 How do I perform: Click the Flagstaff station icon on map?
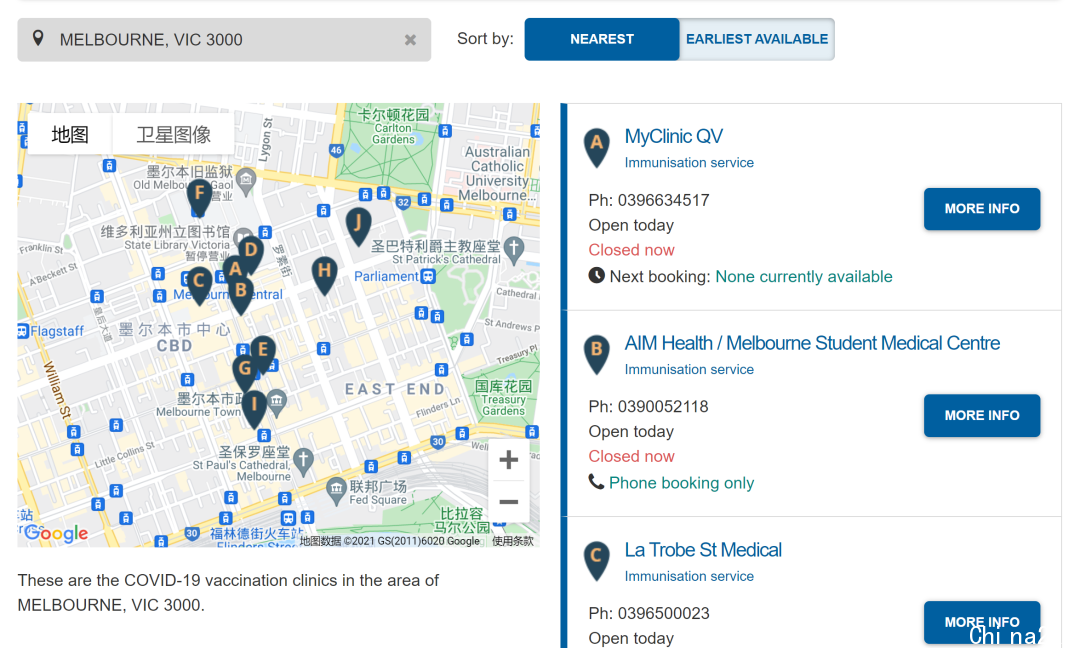[23, 331]
